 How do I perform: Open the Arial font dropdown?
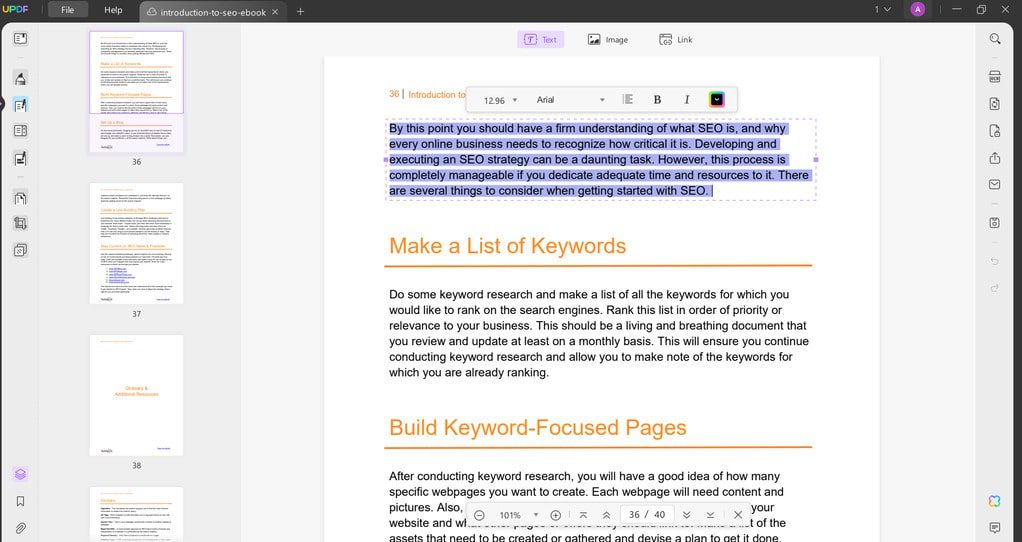coord(570,100)
